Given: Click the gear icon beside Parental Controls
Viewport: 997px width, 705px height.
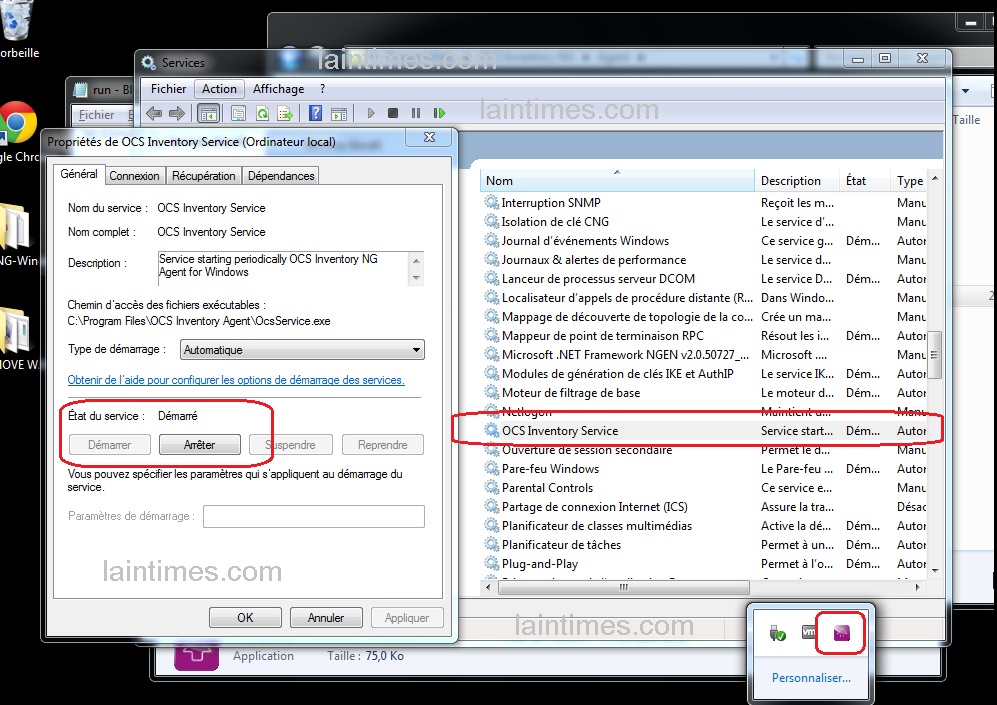Looking at the screenshot, I should 492,488.
